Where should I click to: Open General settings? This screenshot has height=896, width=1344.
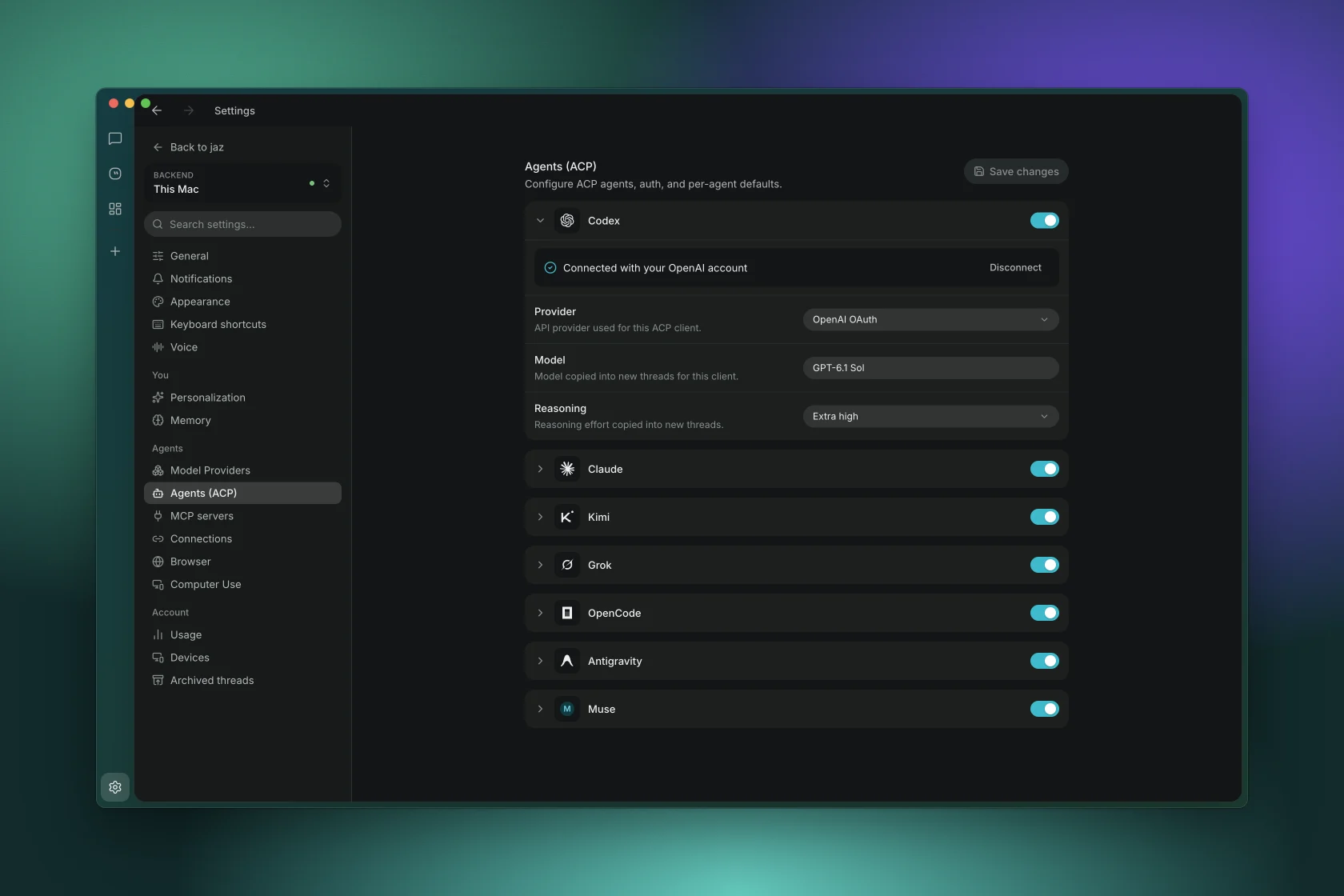pyautogui.click(x=242, y=256)
